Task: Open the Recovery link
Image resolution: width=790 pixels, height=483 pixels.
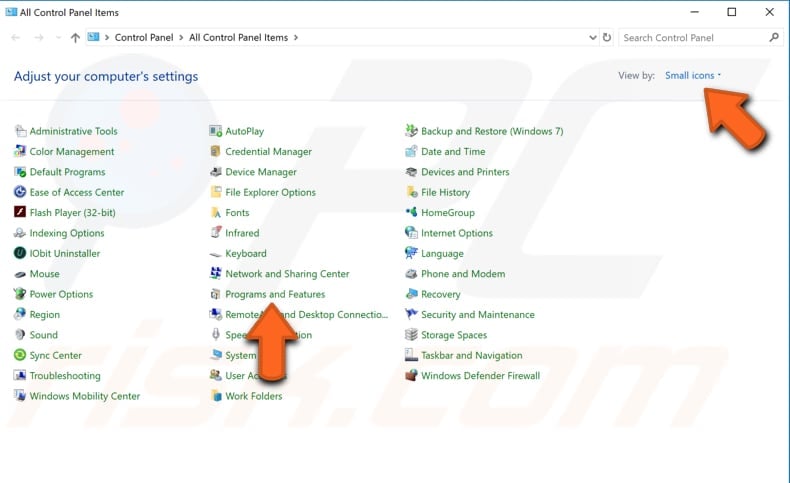Action: pyautogui.click(x=441, y=294)
